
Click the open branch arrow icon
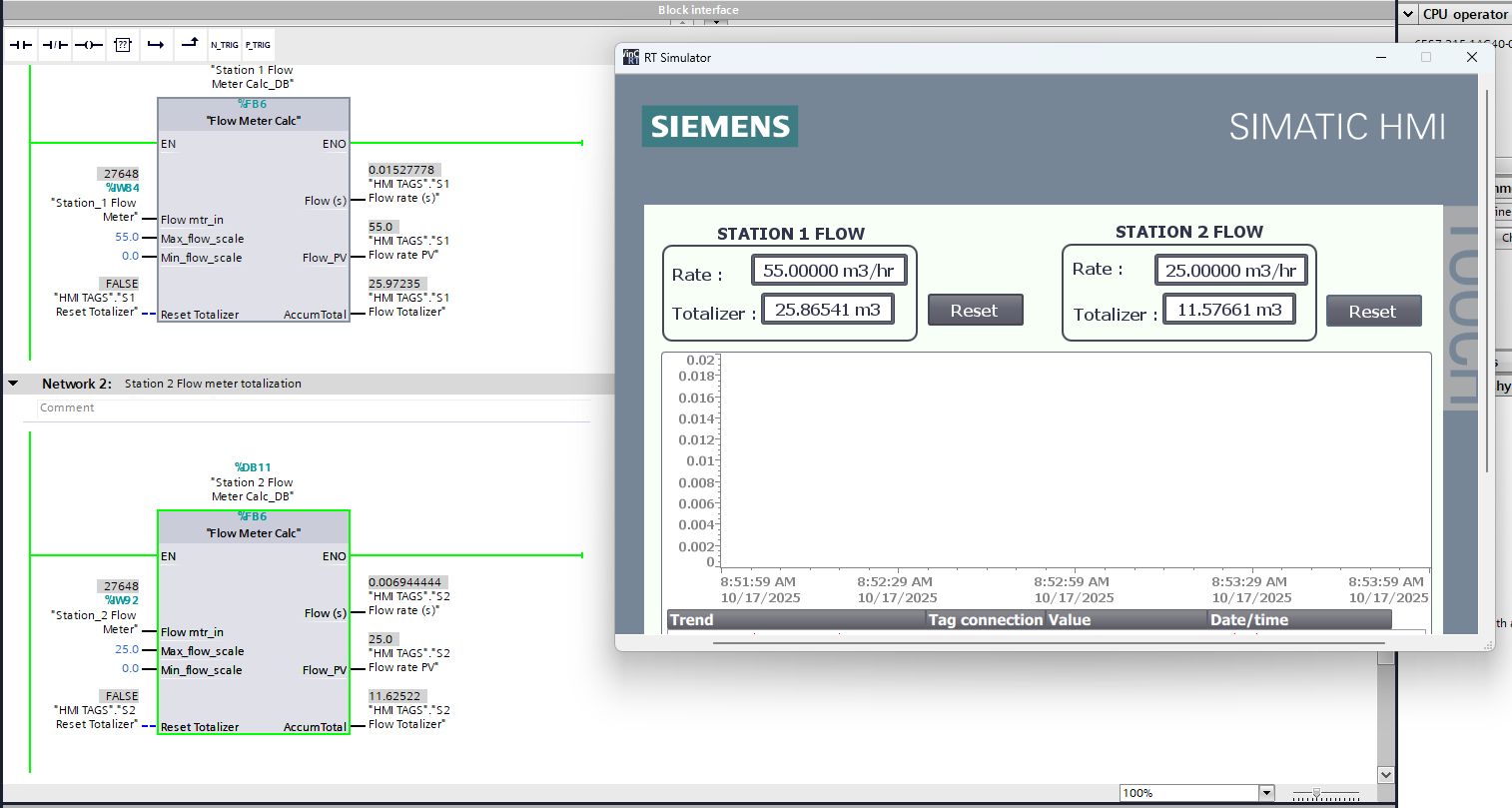pos(156,45)
